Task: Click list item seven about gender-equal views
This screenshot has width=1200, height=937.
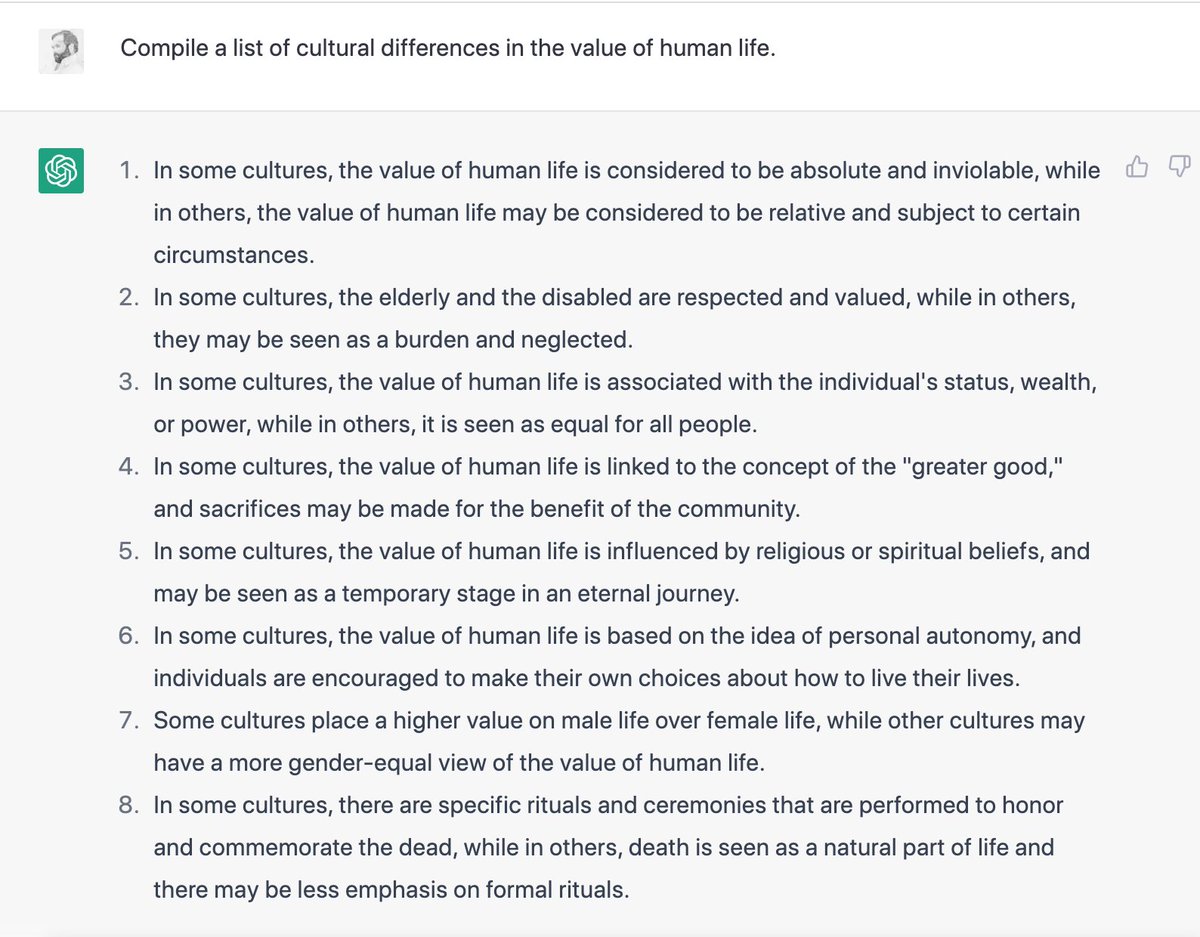Action: coord(600,741)
